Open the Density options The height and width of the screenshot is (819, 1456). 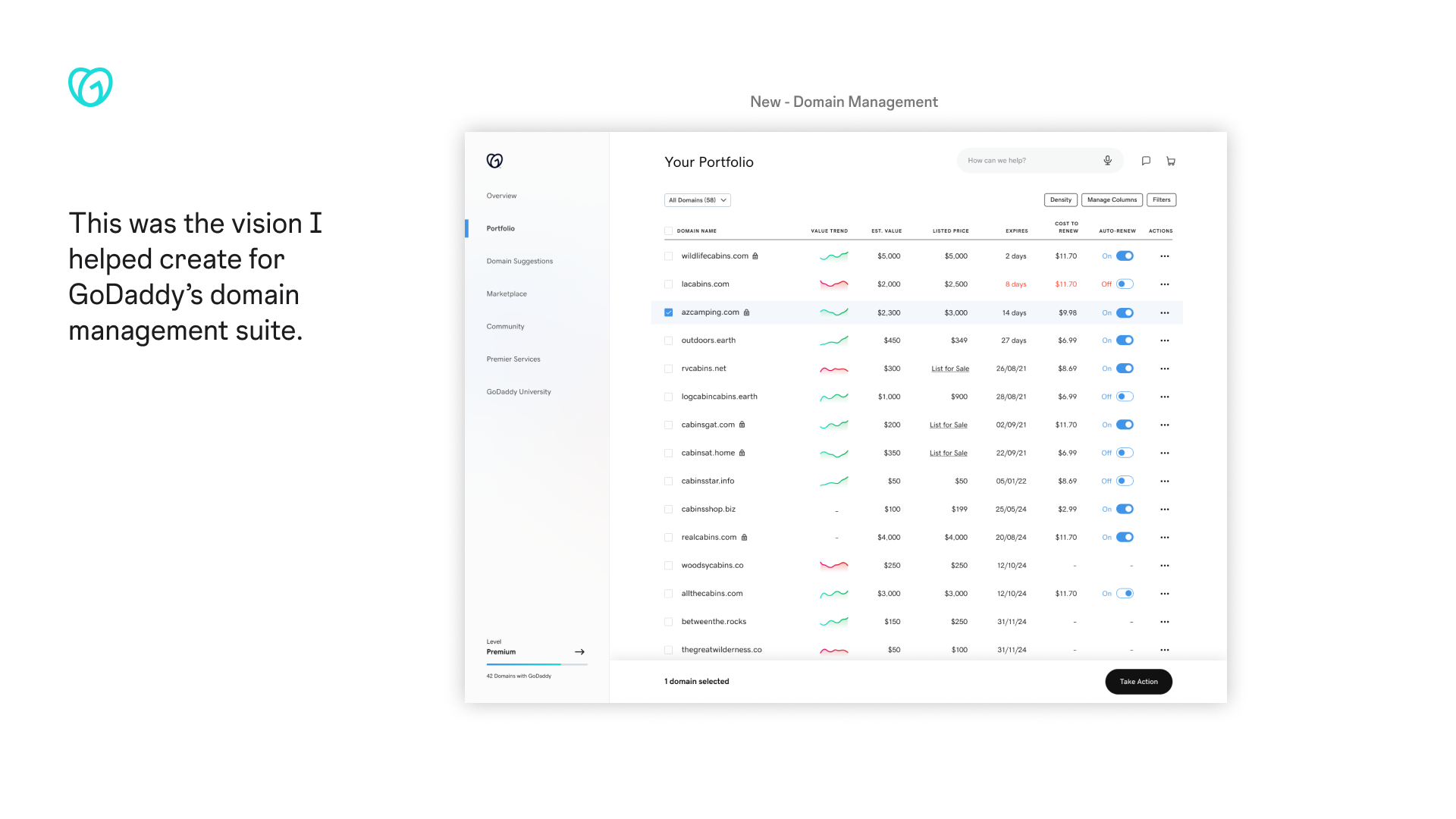point(1060,200)
